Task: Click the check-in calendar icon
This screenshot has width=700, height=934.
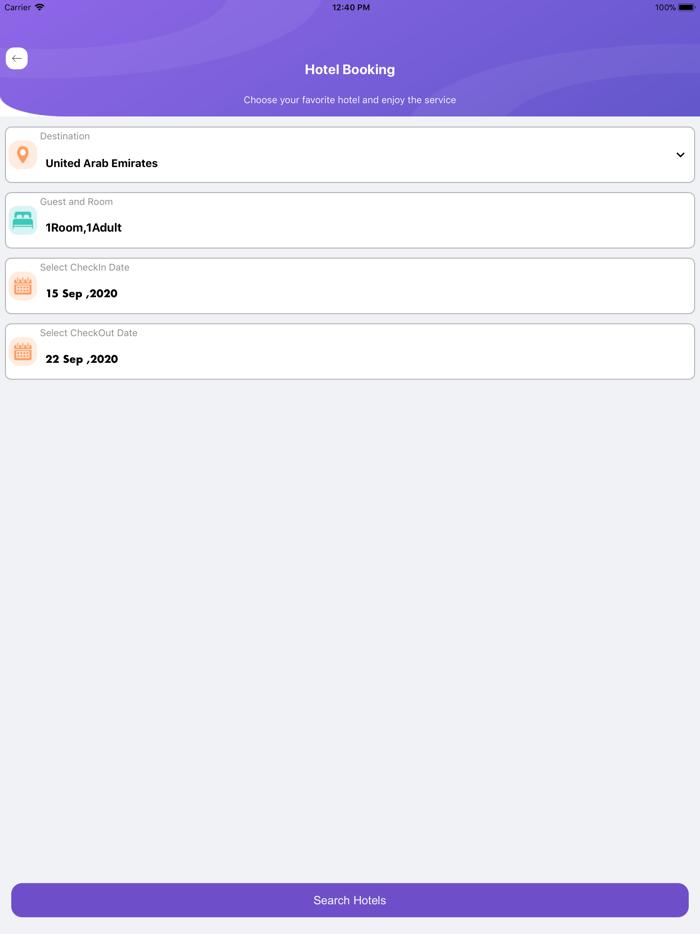Action: pos(23,287)
